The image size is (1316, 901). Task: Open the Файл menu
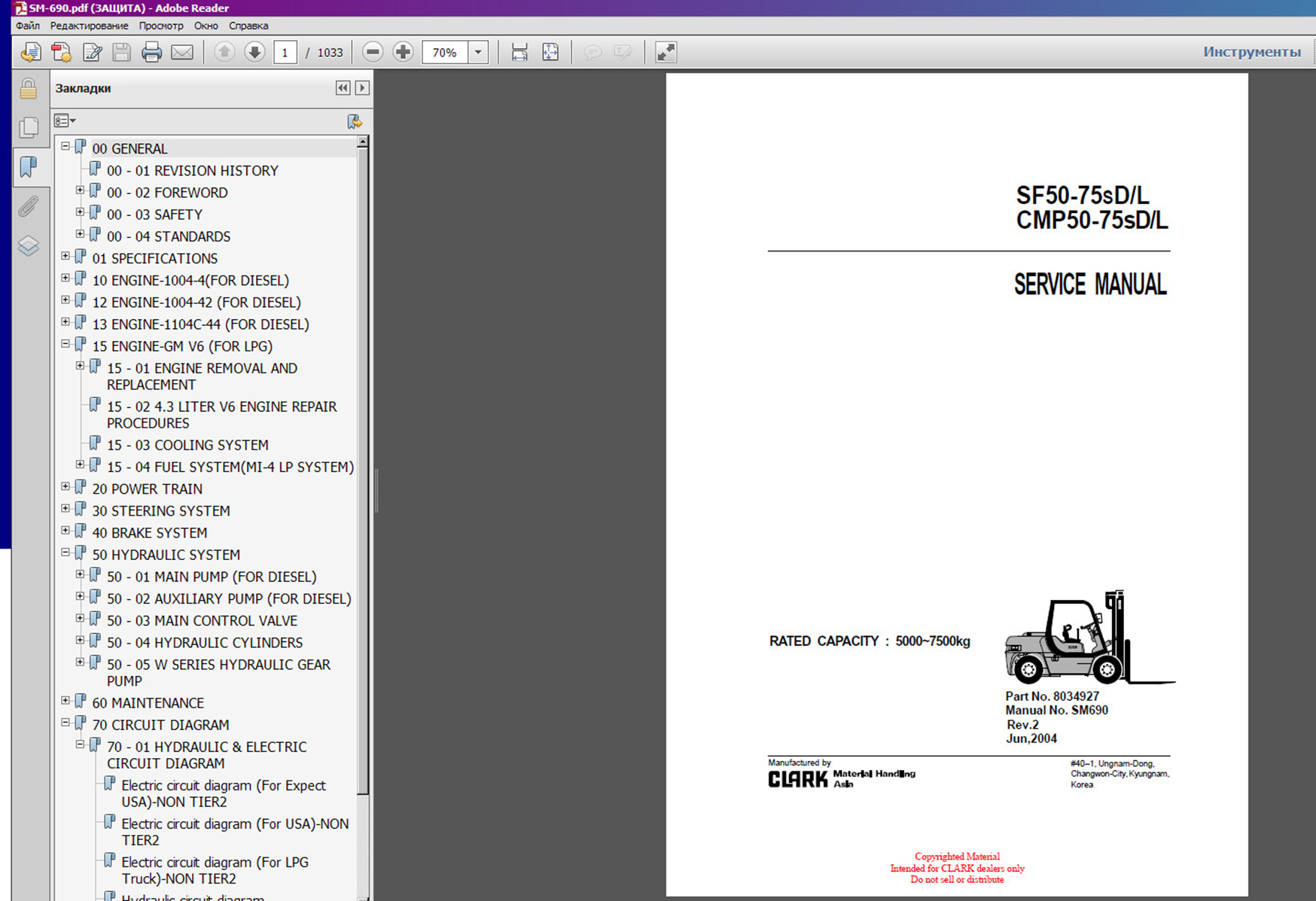pyautogui.click(x=28, y=26)
